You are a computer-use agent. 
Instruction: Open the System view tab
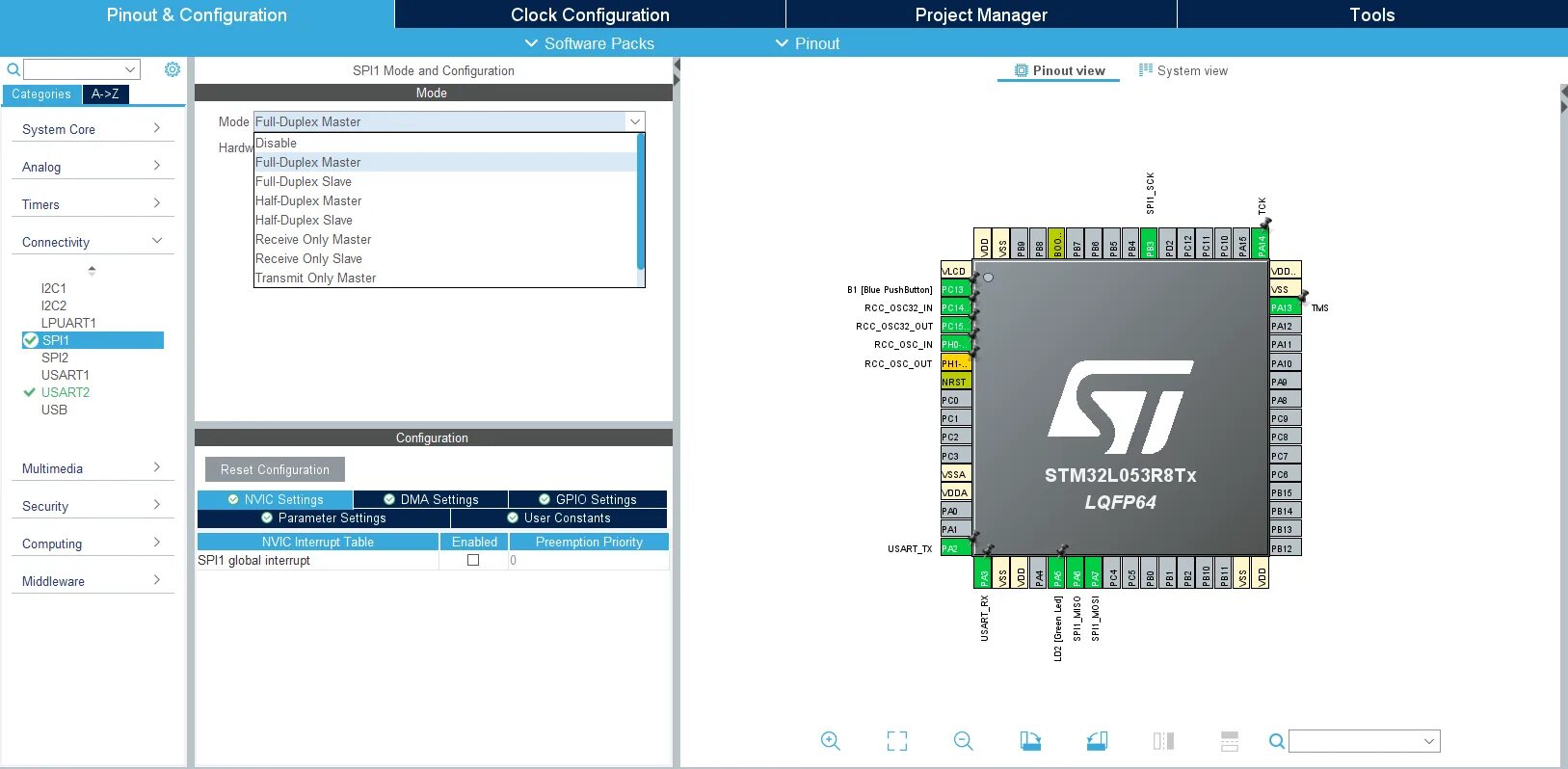point(1183,70)
